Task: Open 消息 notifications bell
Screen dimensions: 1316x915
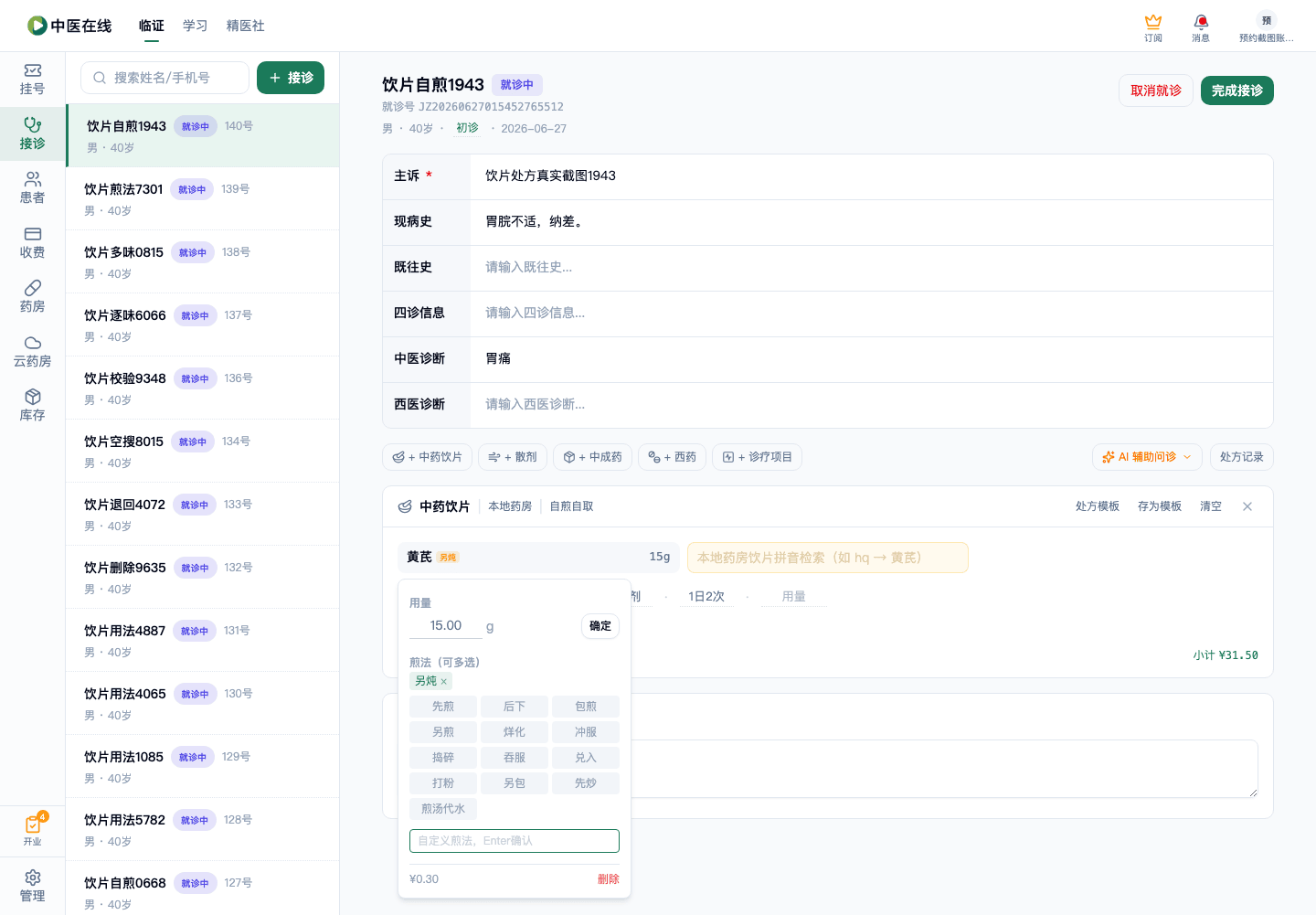Action: [1201, 27]
